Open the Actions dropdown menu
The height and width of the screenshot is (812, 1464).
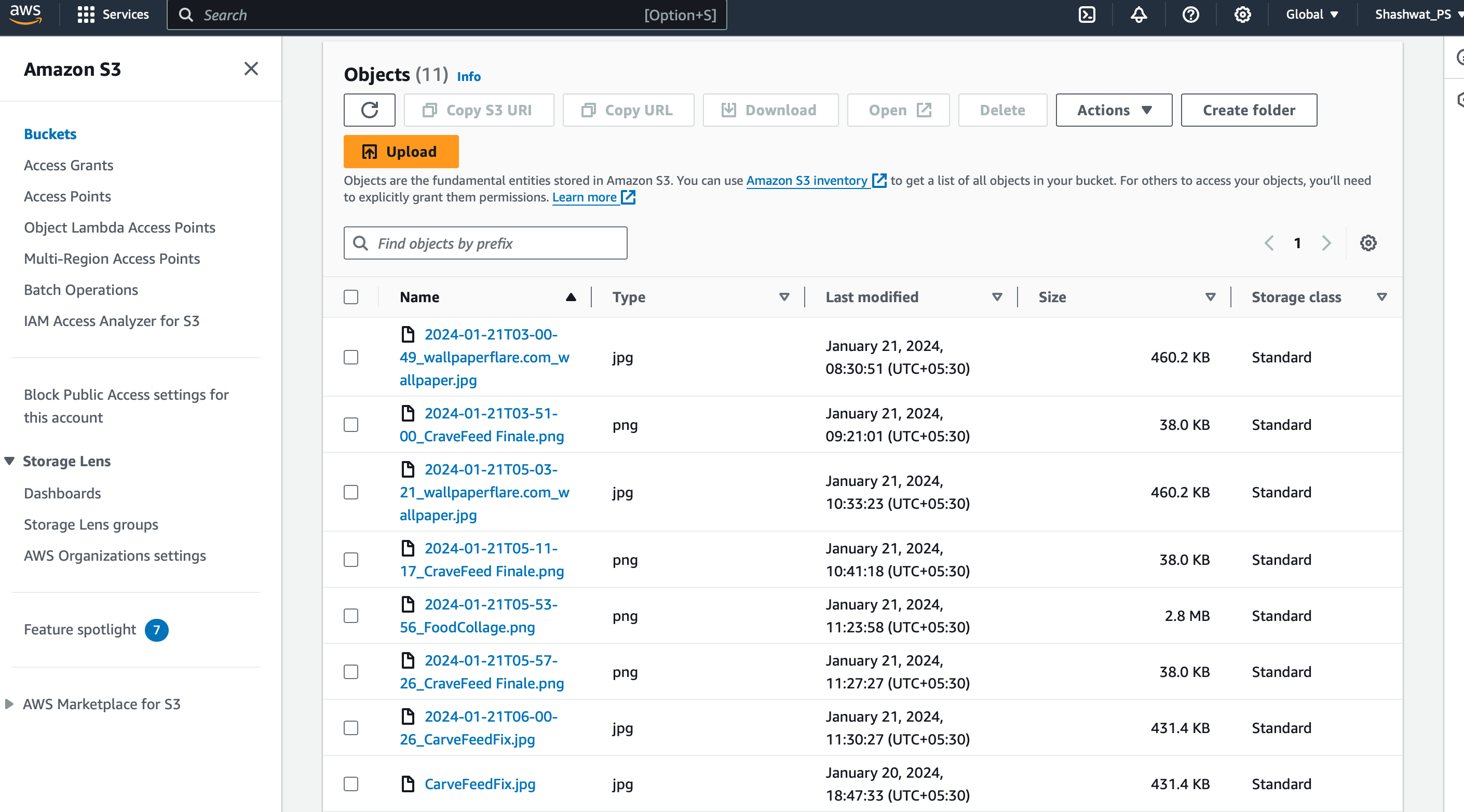(x=1114, y=110)
